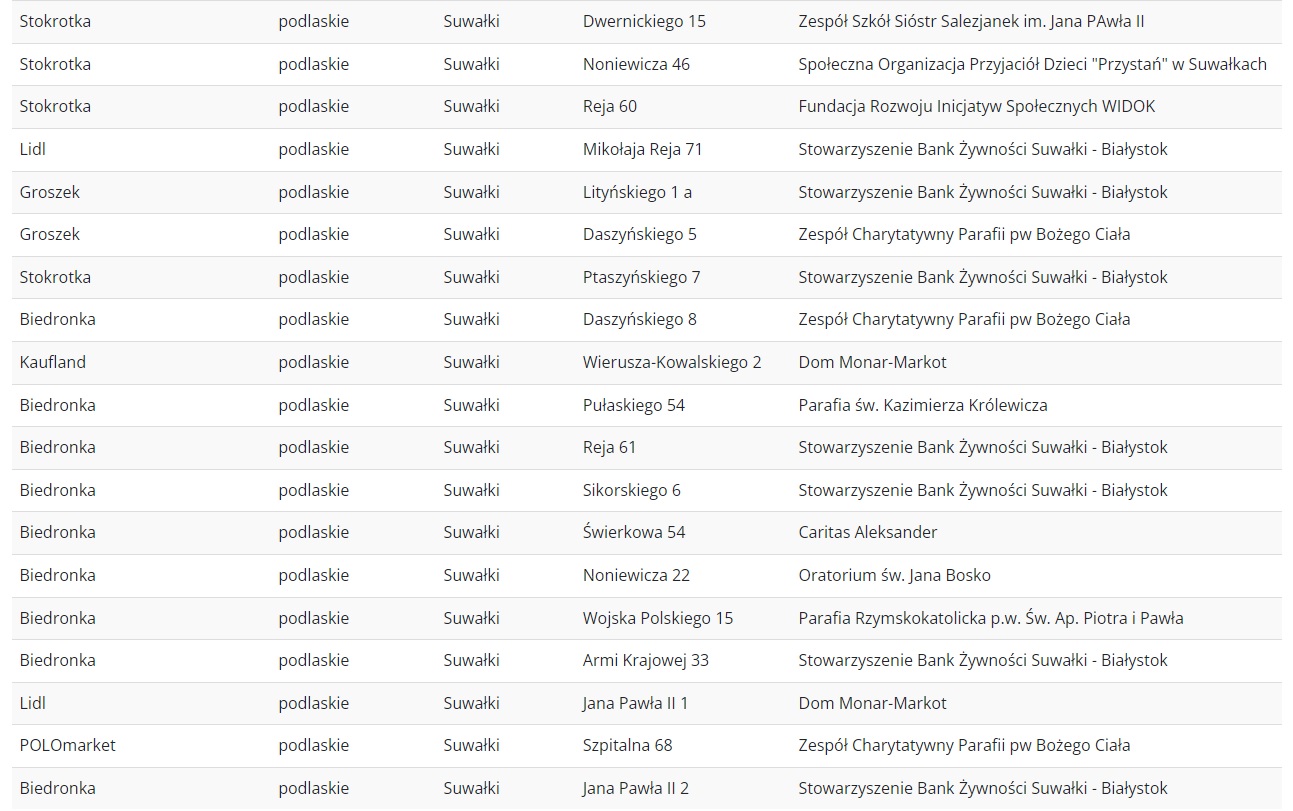Click Parafia św. Kazimierza Królewicza

point(923,405)
